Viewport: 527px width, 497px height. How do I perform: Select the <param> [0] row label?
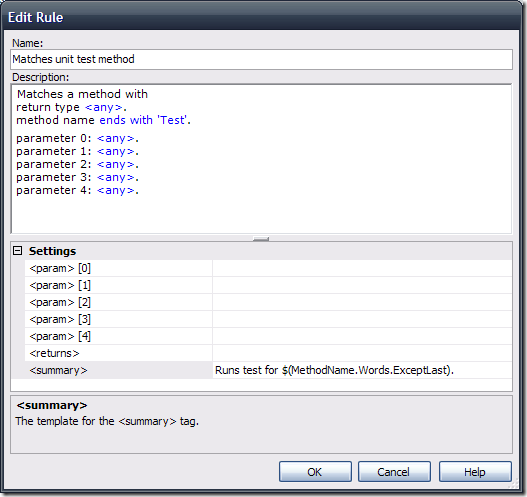pyautogui.click(x=118, y=268)
